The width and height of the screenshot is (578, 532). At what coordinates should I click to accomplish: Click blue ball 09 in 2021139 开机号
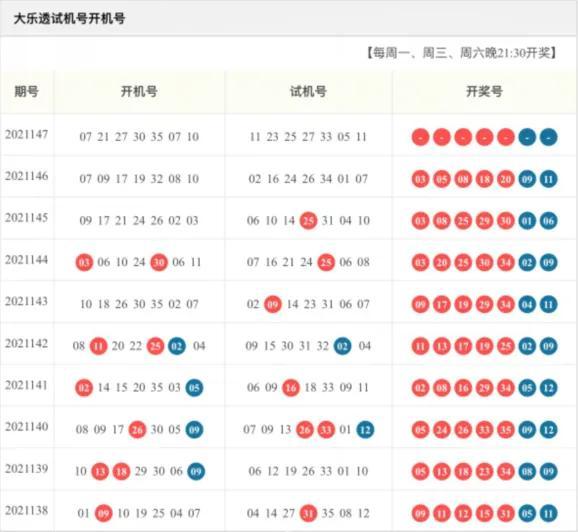[196, 472]
